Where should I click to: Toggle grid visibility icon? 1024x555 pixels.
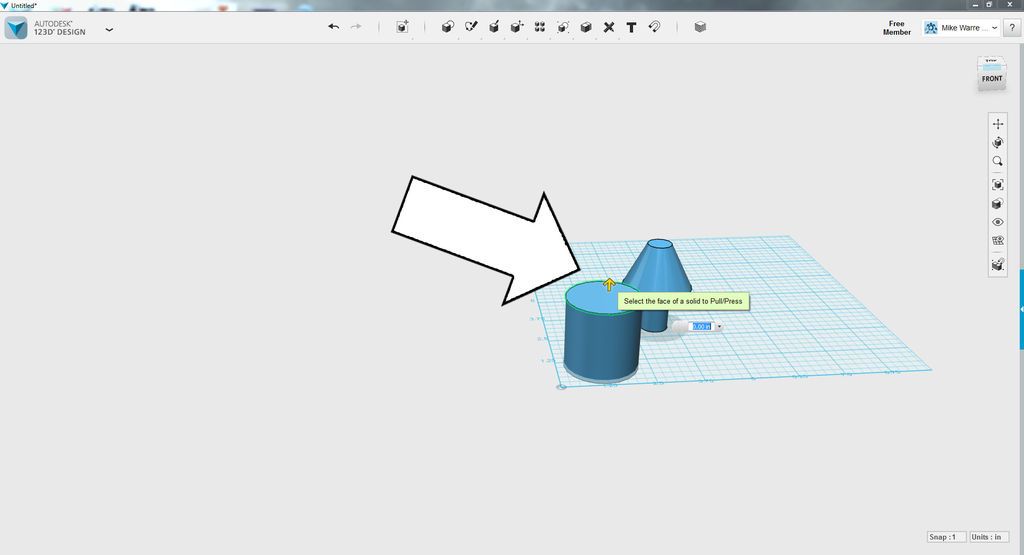tap(997, 240)
